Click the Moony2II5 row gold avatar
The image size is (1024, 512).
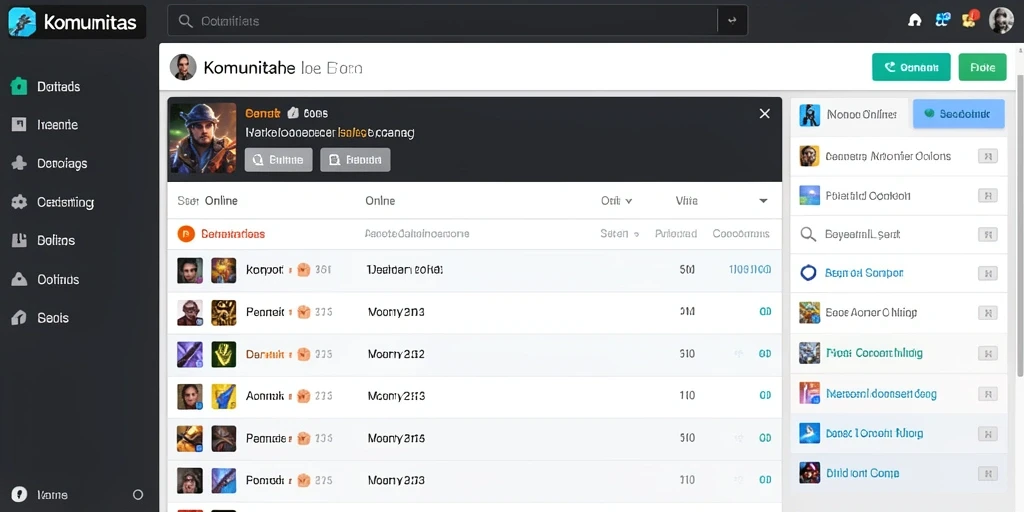click(190, 438)
